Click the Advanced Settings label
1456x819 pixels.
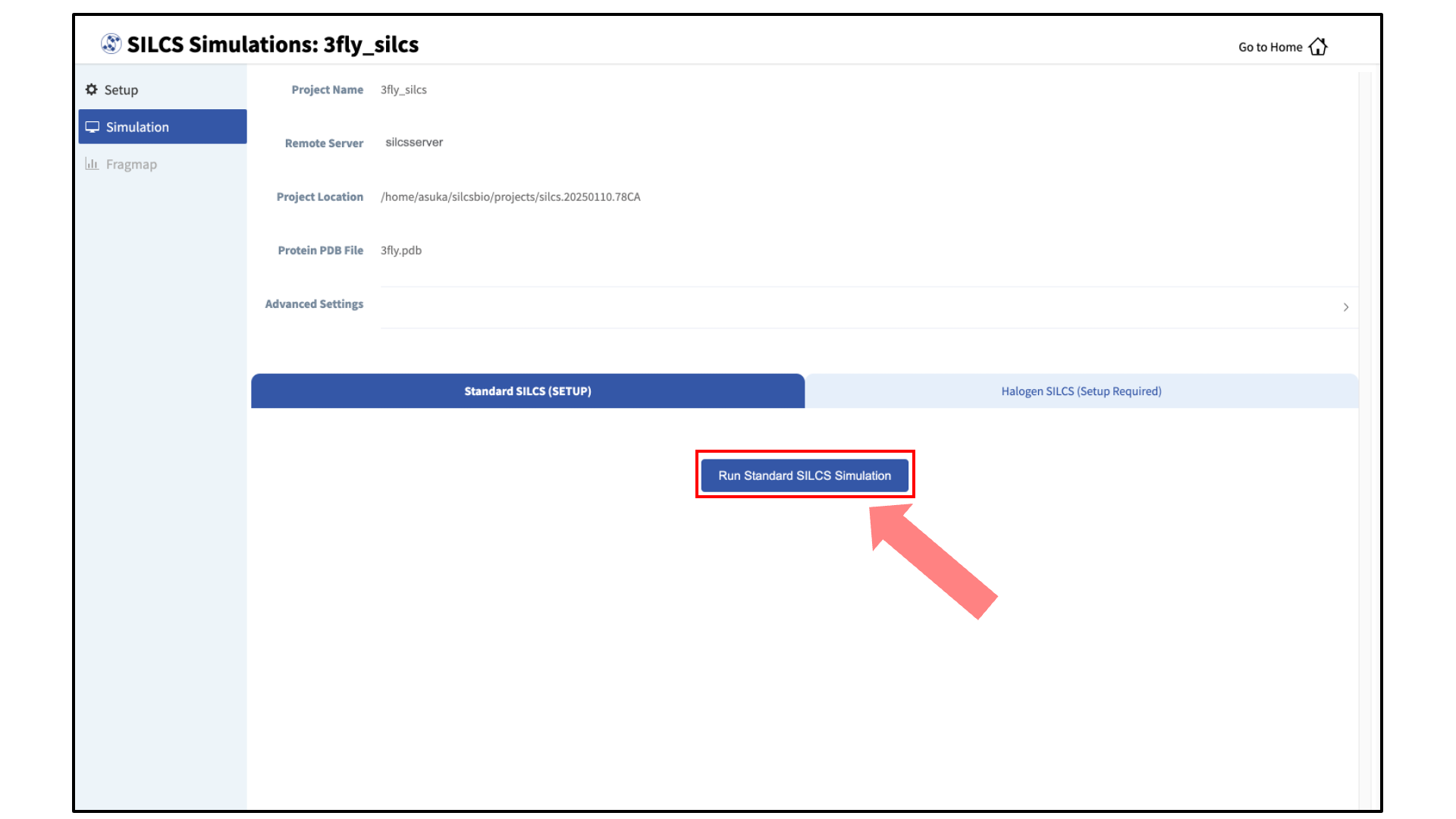314,304
